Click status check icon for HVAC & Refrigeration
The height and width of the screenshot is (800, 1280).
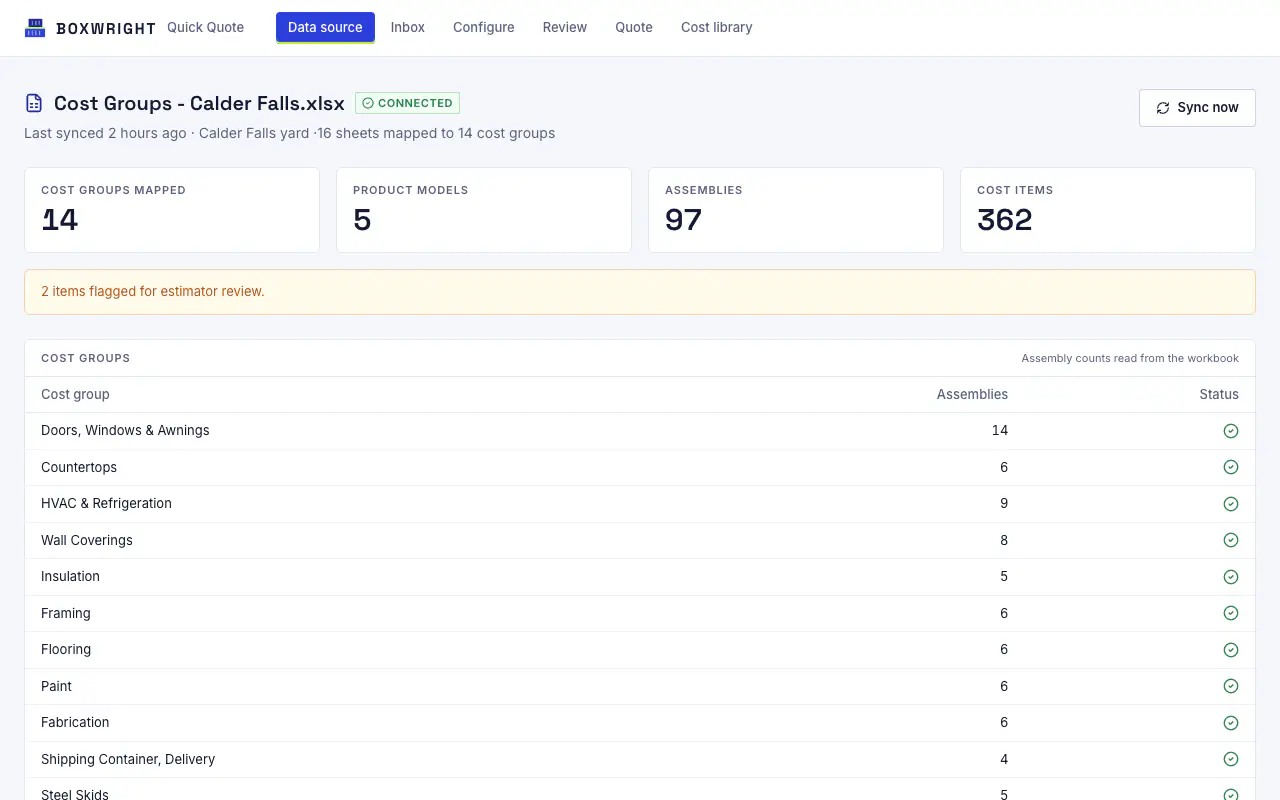(1231, 504)
